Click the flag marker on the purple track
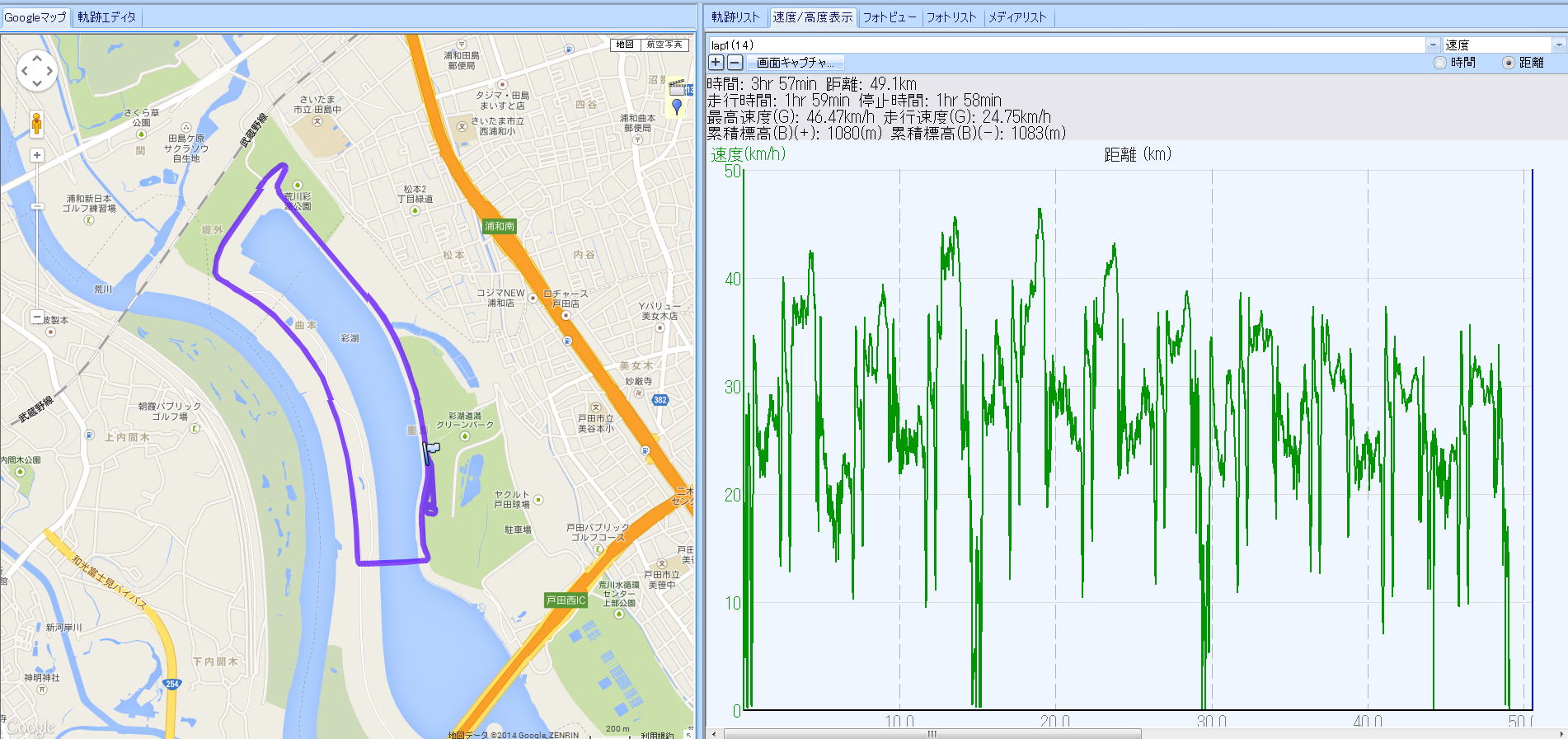Viewport: 1568px width, 739px height. 430,453
